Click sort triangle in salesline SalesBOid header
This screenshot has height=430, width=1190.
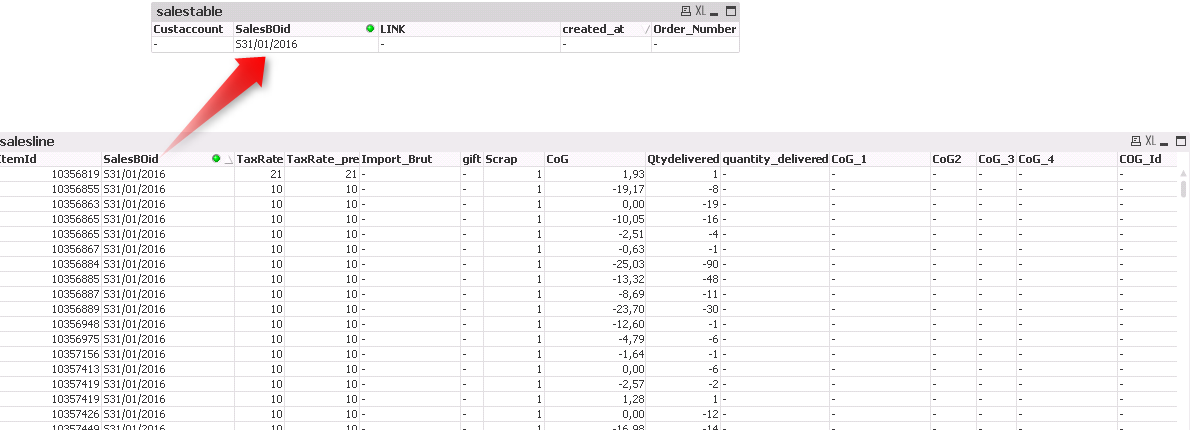(228, 160)
